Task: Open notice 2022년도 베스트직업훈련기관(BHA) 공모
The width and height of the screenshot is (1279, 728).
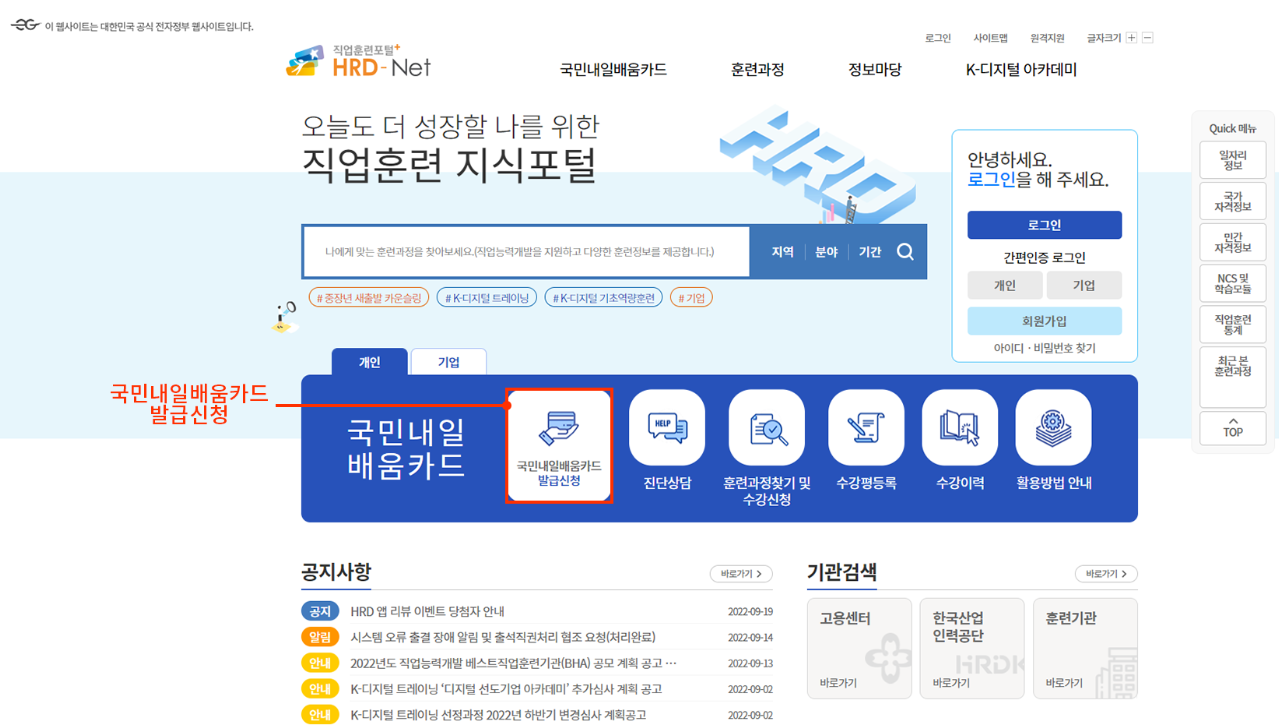Action: pos(514,663)
